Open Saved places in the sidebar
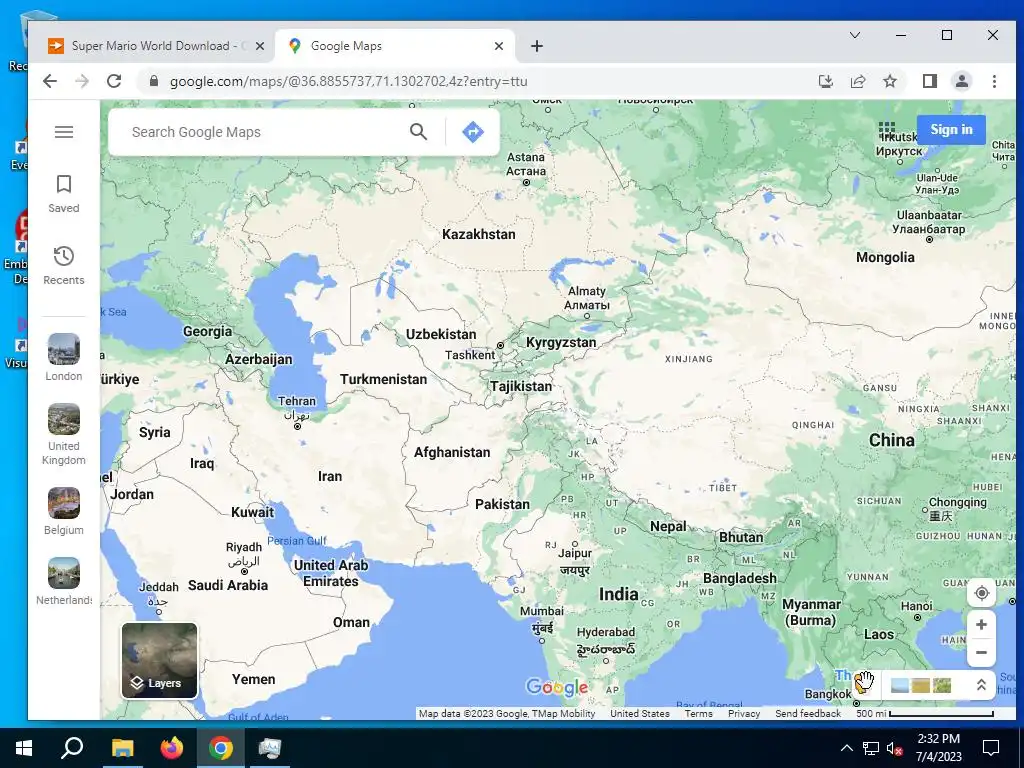 click(63, 194)
